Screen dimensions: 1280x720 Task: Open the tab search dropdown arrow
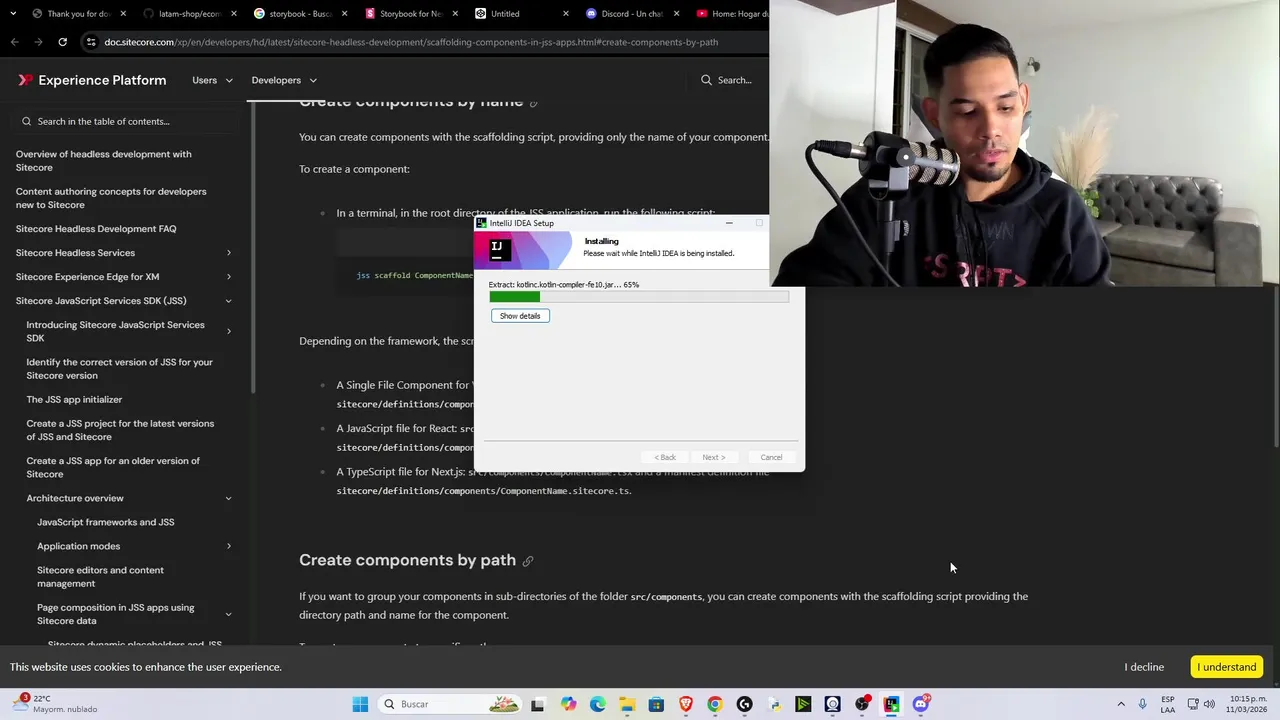(x=12, y=14)
